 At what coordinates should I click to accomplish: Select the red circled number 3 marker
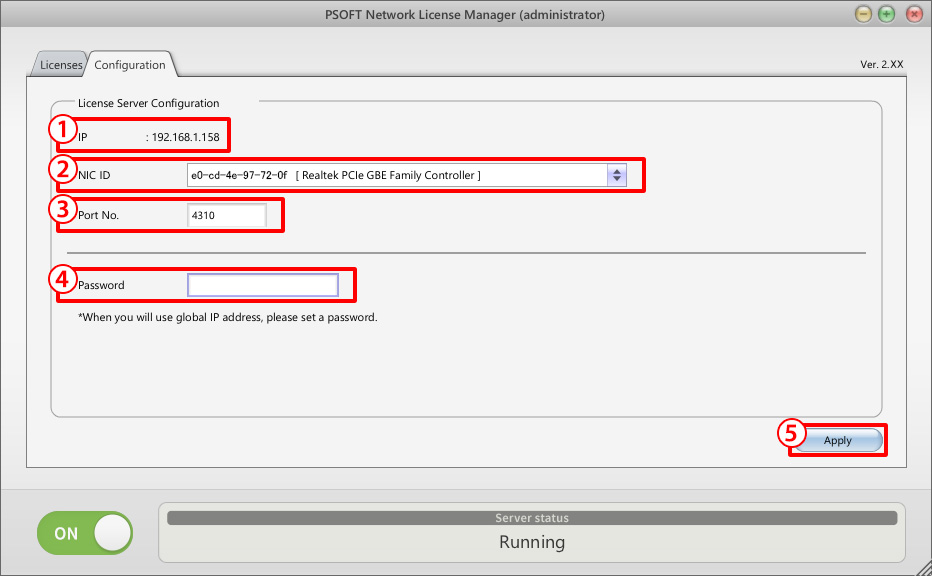coord(63,208)
